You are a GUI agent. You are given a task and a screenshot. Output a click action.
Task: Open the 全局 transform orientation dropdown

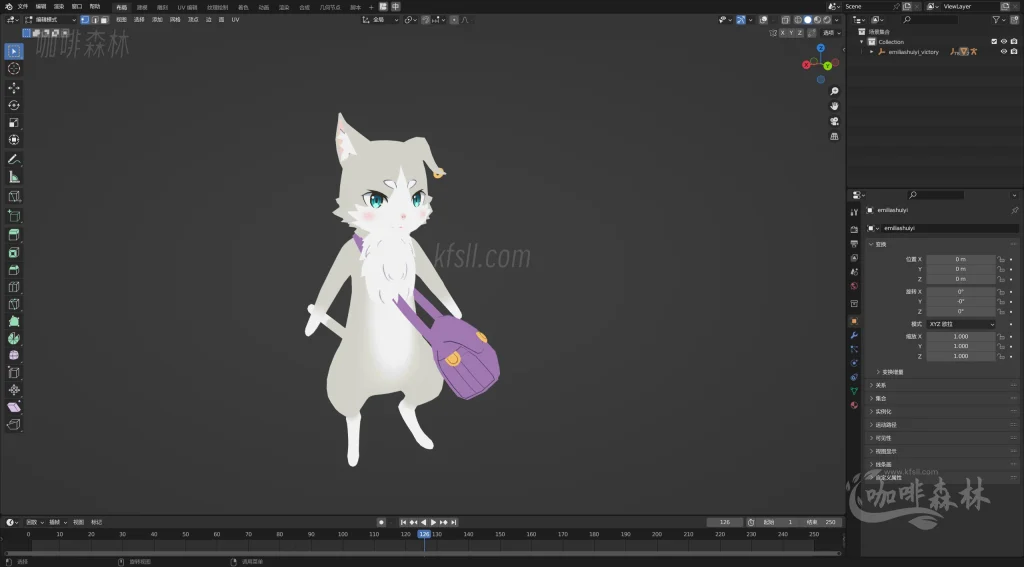(380, 20)
